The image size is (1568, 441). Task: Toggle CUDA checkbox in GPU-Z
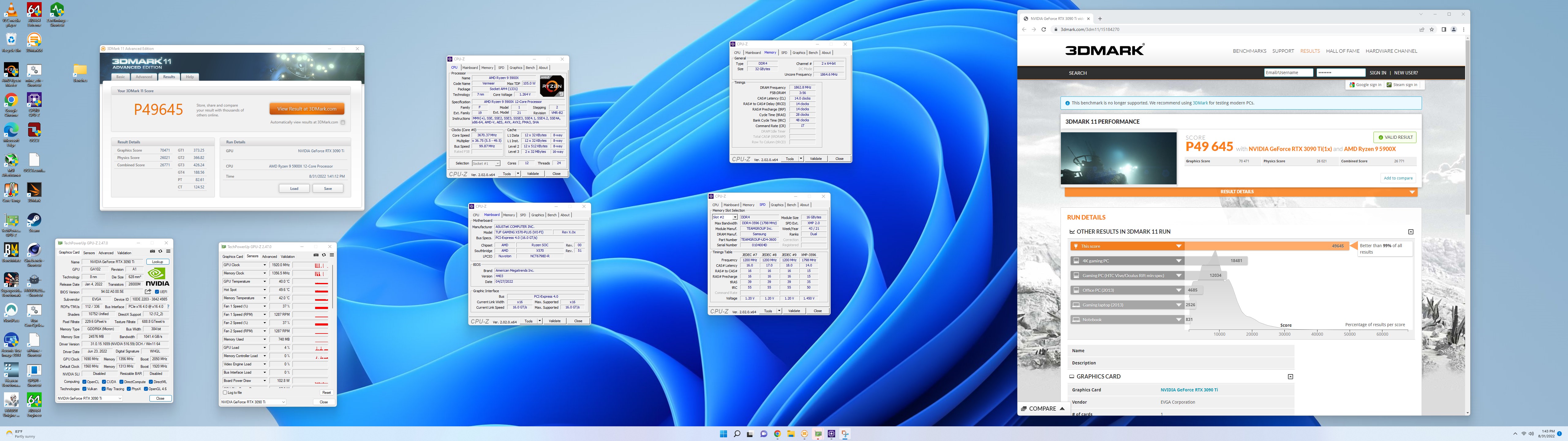[104, 382]
